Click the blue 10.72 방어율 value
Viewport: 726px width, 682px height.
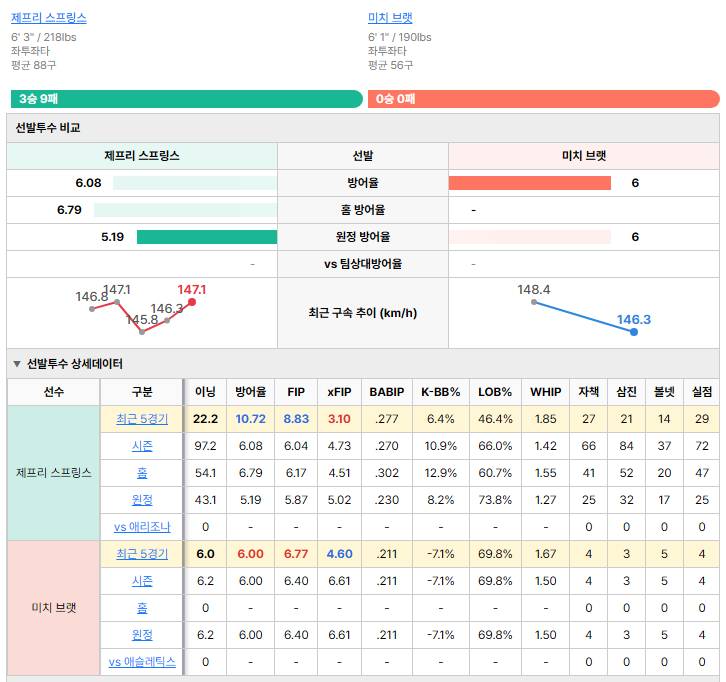tap(250, 419)
